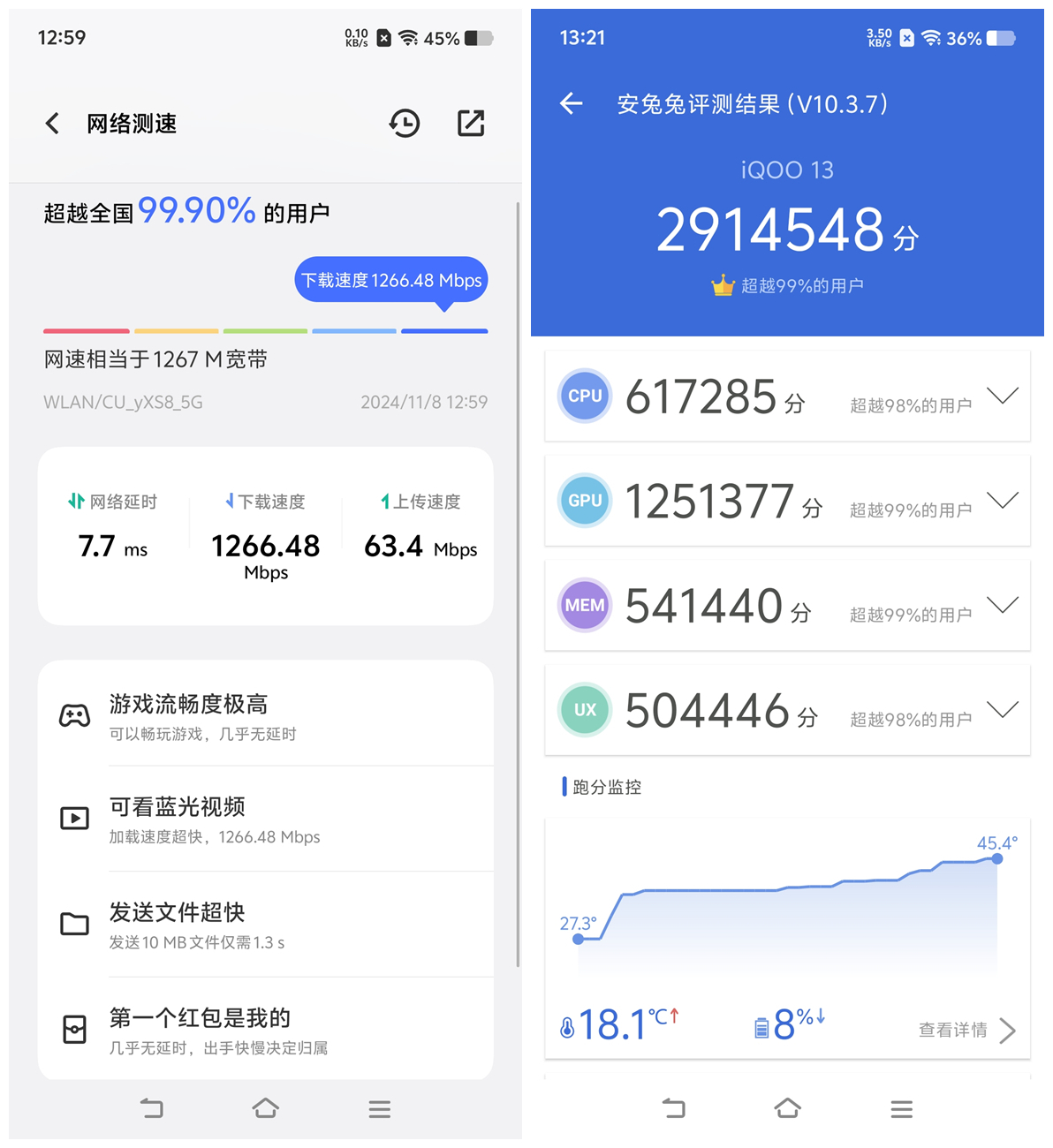Tap the thermometer icon next to 18.1℃
Image resolution: width=1053 pixels, height=1148 pixels.
coord(567,1028)
